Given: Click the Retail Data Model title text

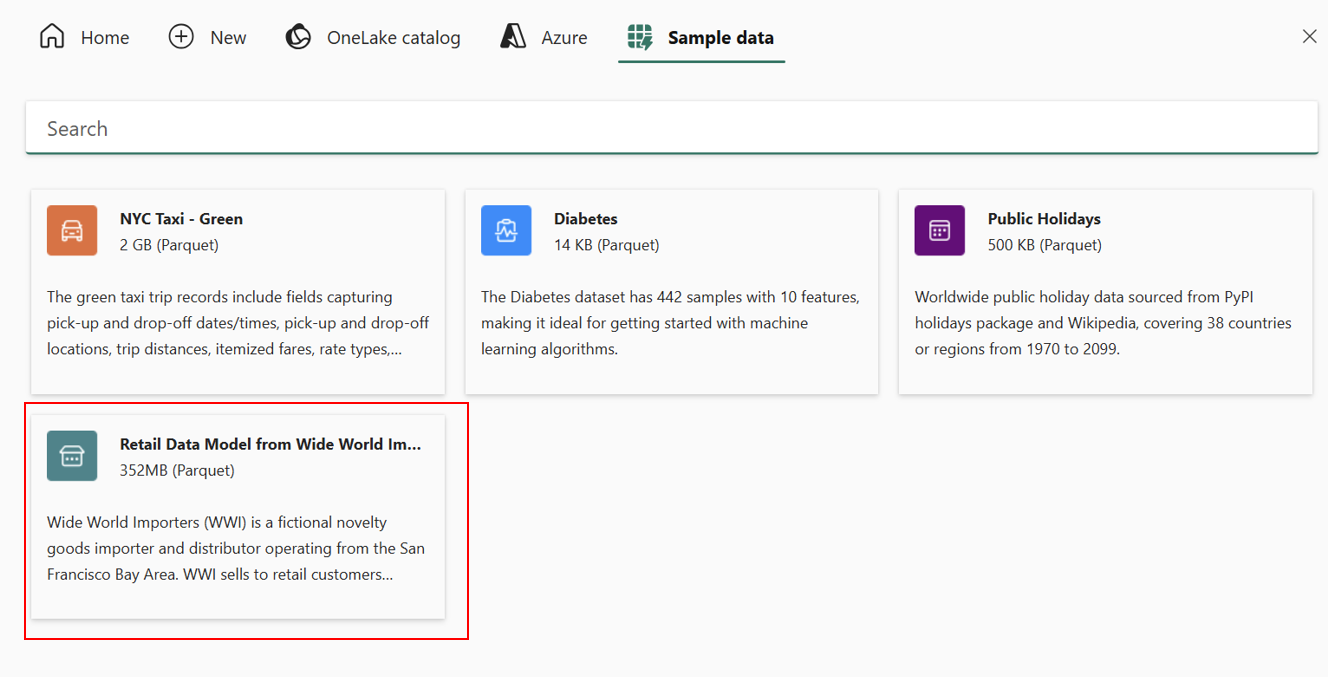Looking at the screenshot, I should click(x=270, y=443).
